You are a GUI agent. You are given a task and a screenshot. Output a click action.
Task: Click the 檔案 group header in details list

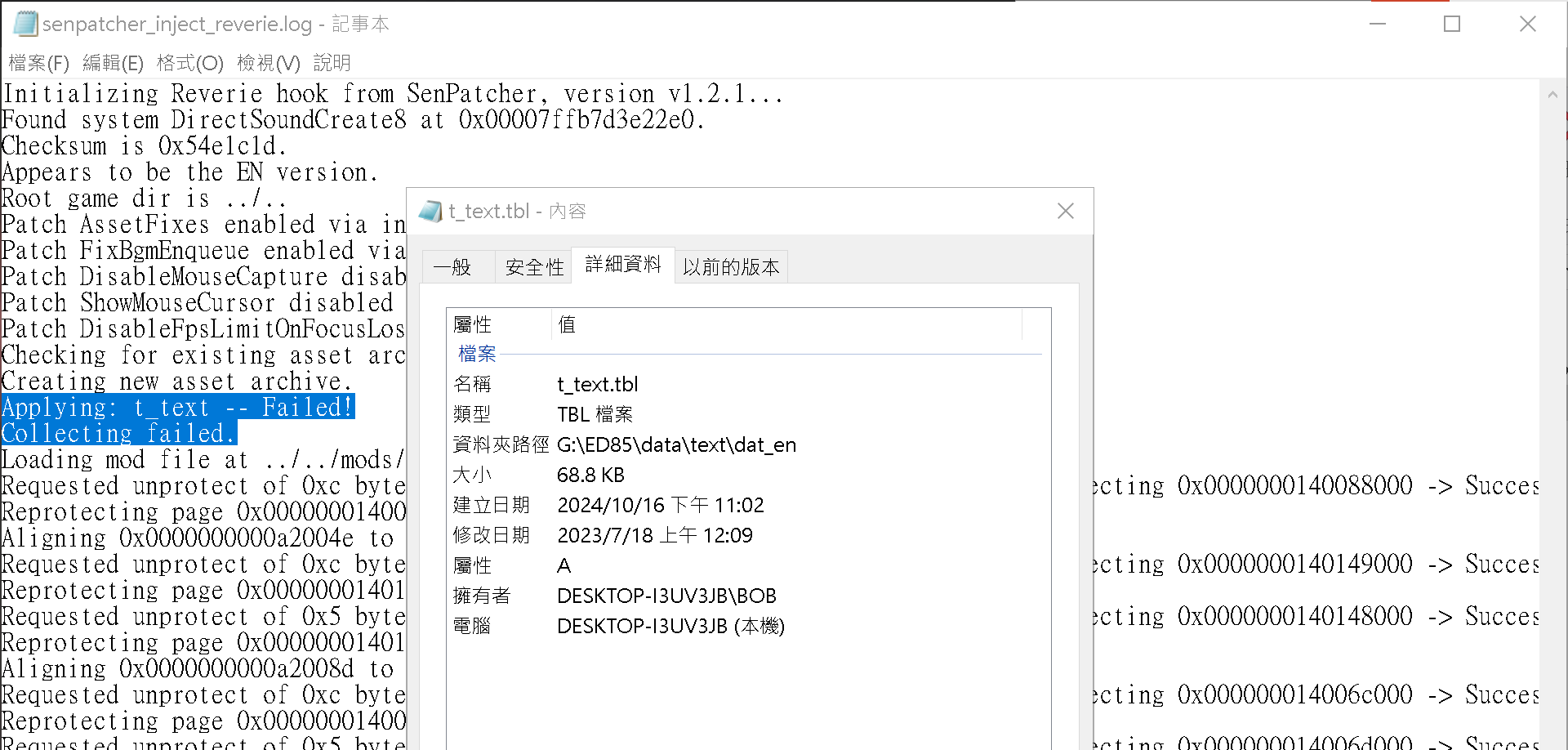[x=477, y=354]
